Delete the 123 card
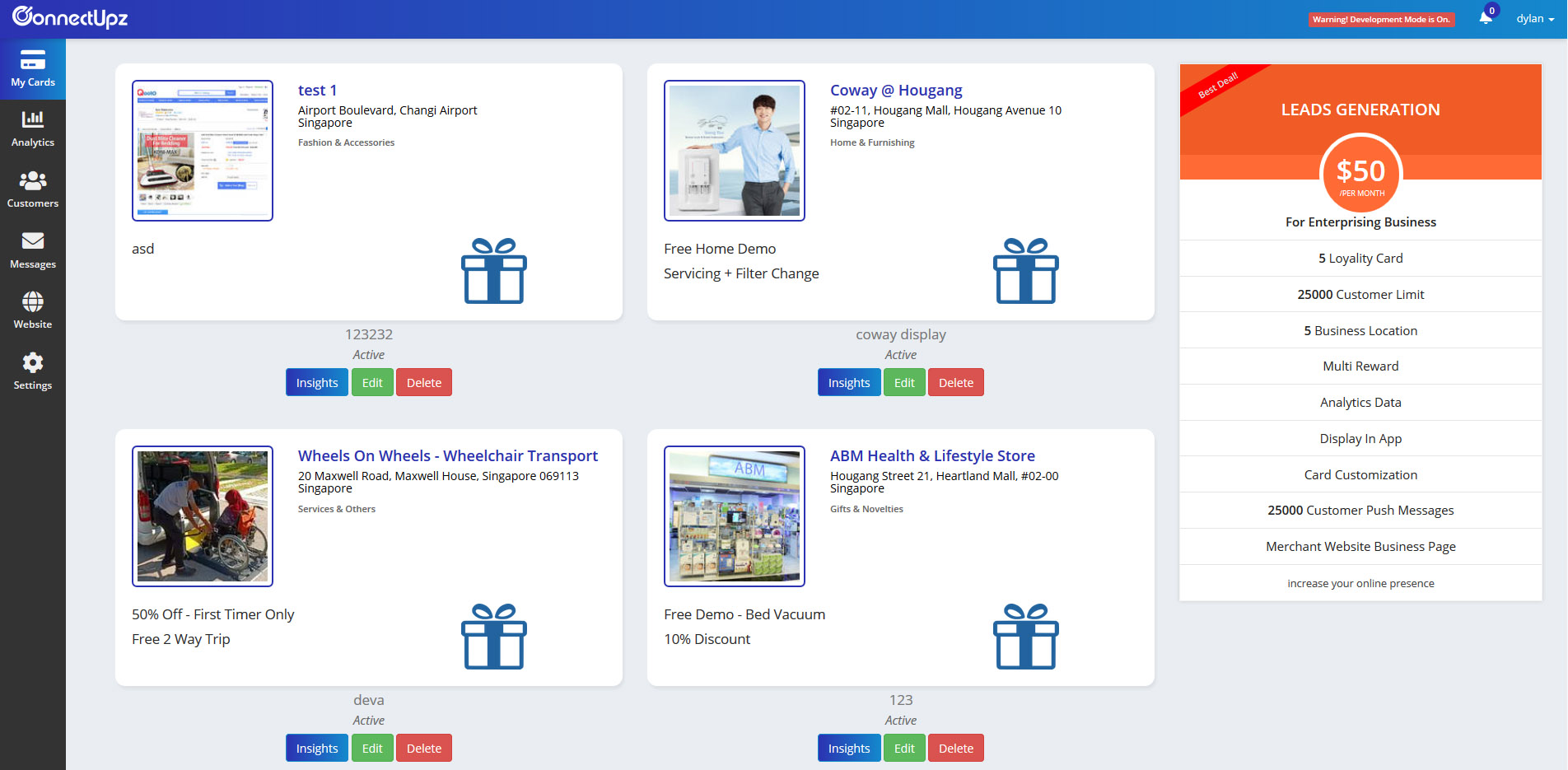 click(x=956, y=748)
